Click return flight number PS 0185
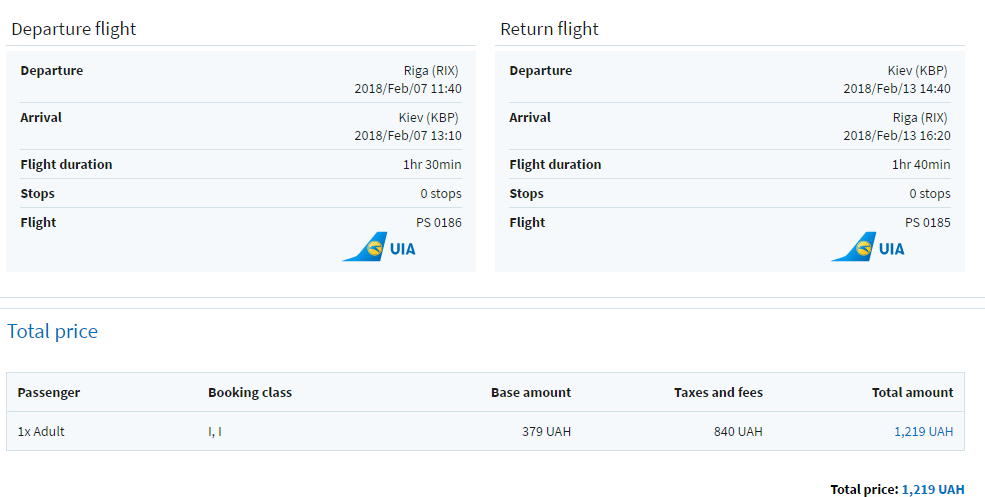The height and width of the screenshot is (497, 985). (x=928, y=222)
